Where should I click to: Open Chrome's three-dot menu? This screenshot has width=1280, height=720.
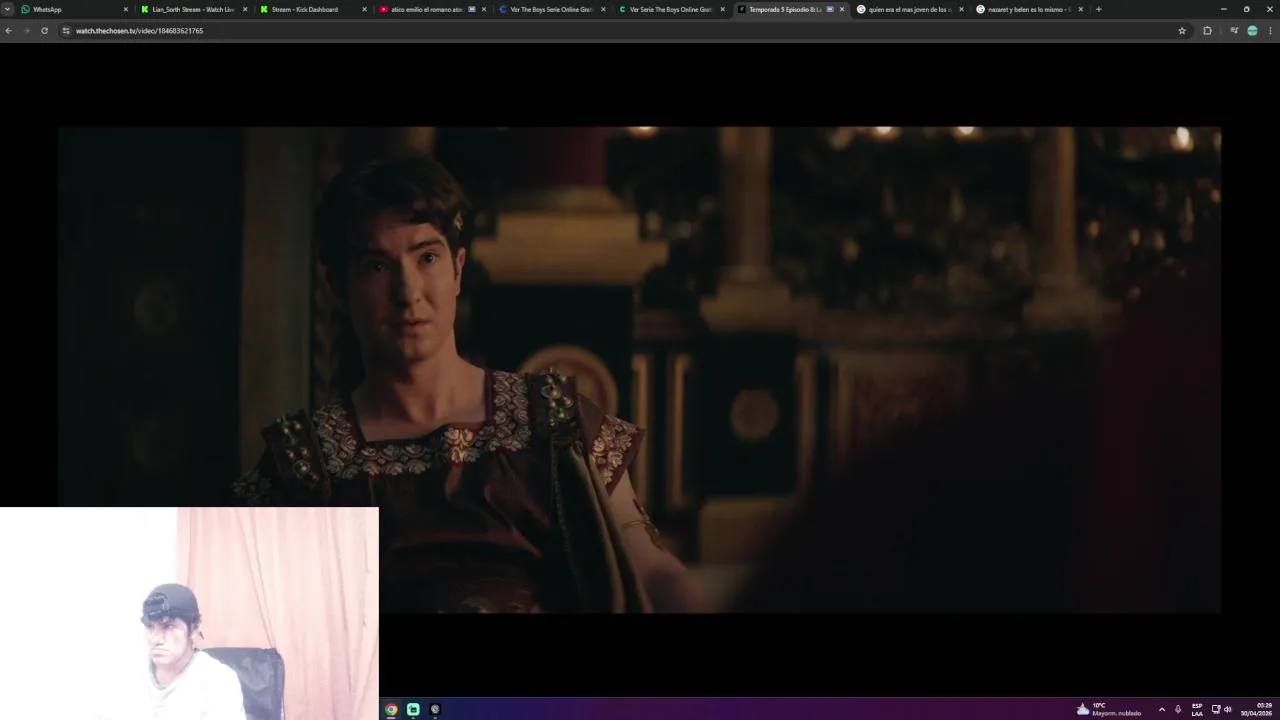(1270, 31)
